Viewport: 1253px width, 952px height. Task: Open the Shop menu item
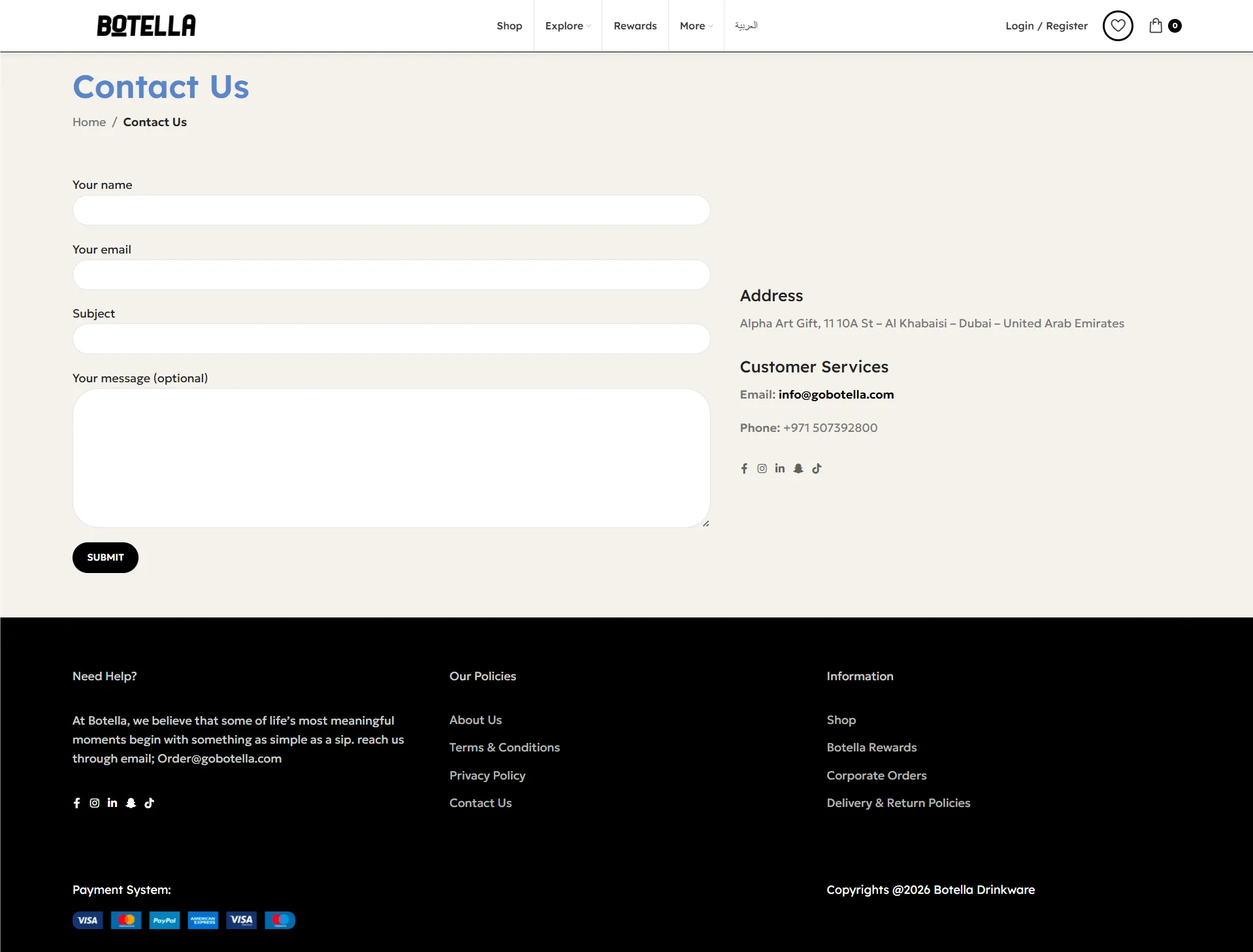coord(510,26)
